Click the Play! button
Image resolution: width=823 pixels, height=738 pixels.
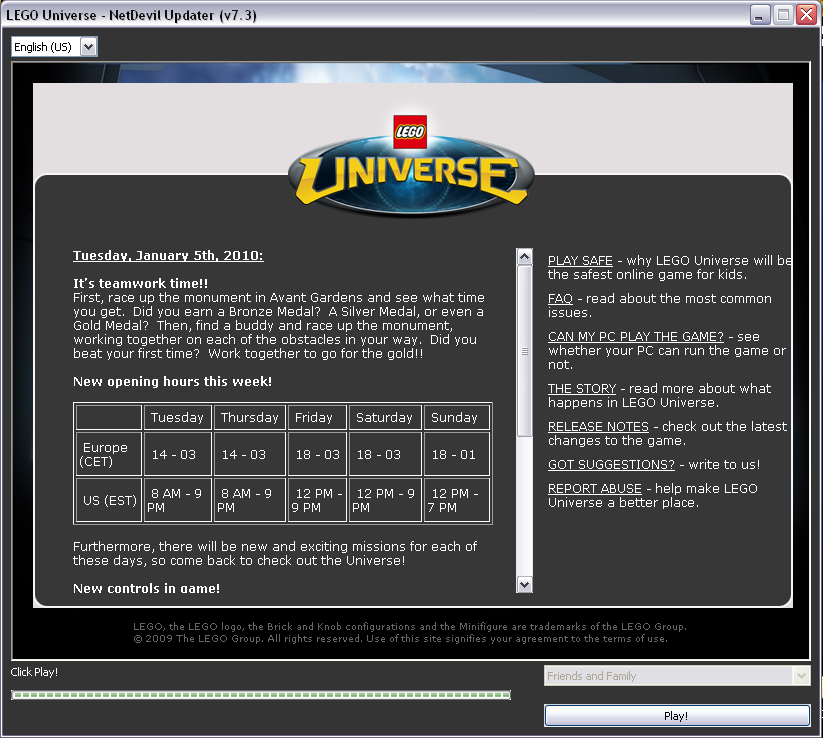tap(677, 716)
